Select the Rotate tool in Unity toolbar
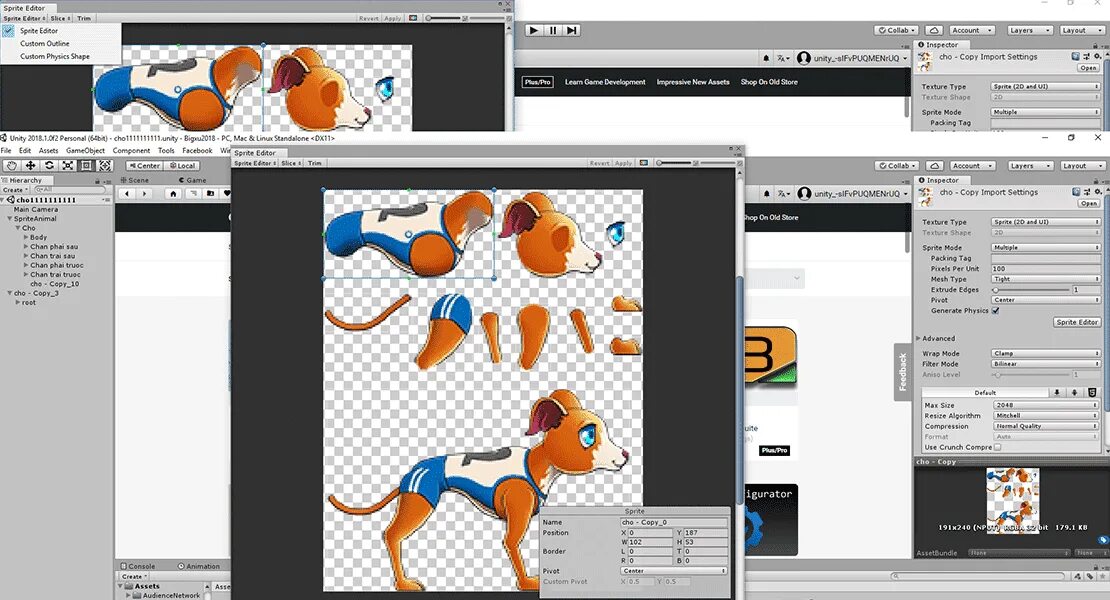Viewport: 1110px width, 600px height. 49,166
